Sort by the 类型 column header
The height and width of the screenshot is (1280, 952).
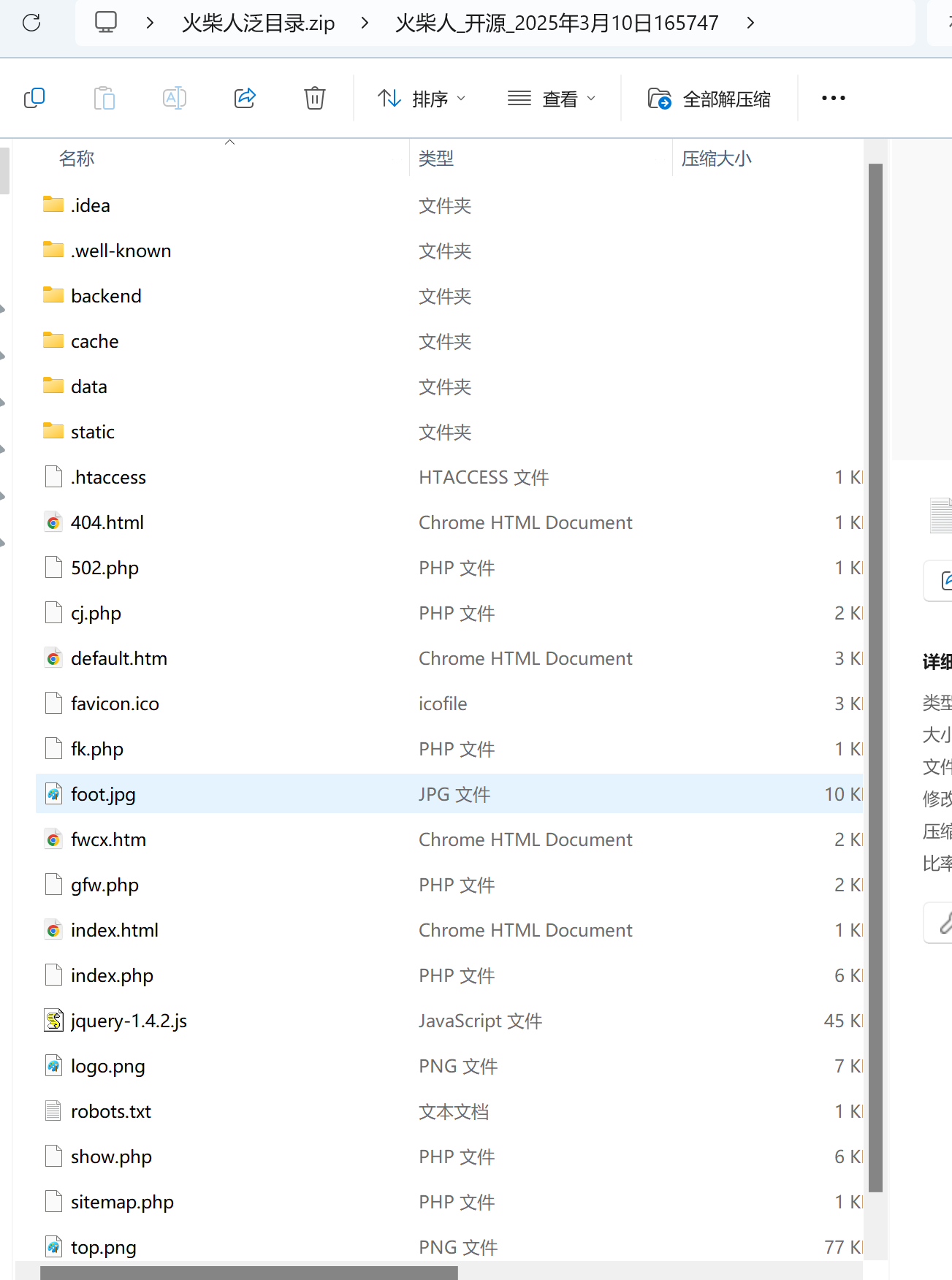point(436,159)
